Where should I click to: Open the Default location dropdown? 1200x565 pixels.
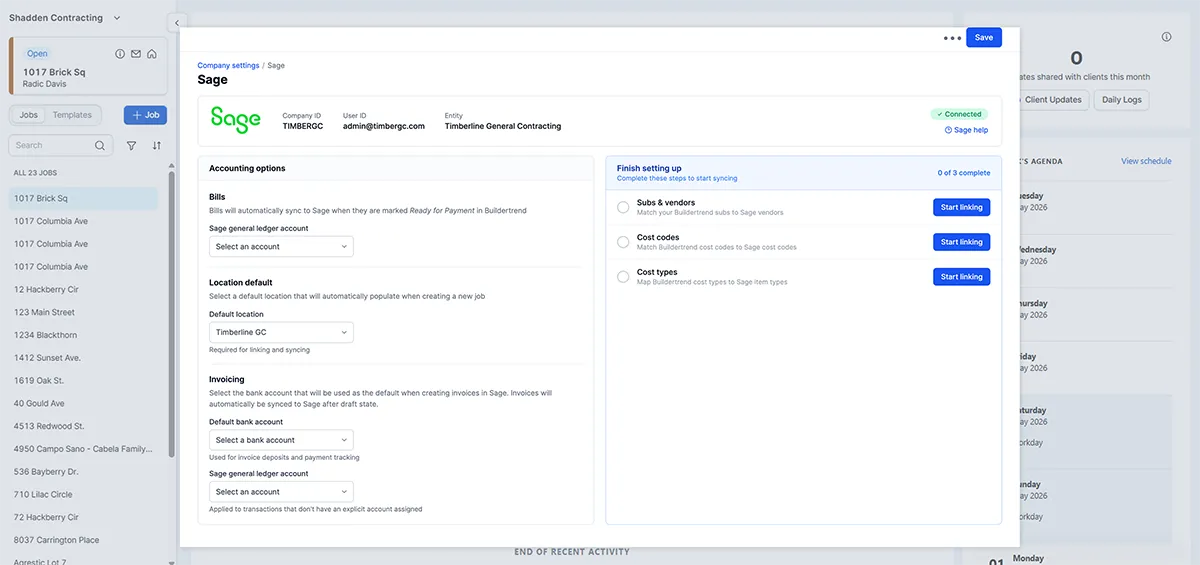pos(281,332)
